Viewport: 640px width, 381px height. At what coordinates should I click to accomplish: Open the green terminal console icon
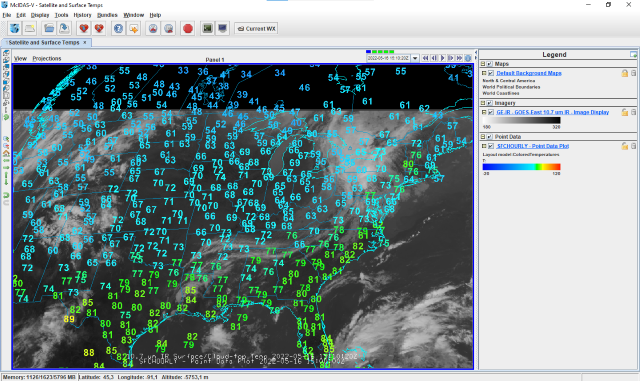(x=207, y=29)
